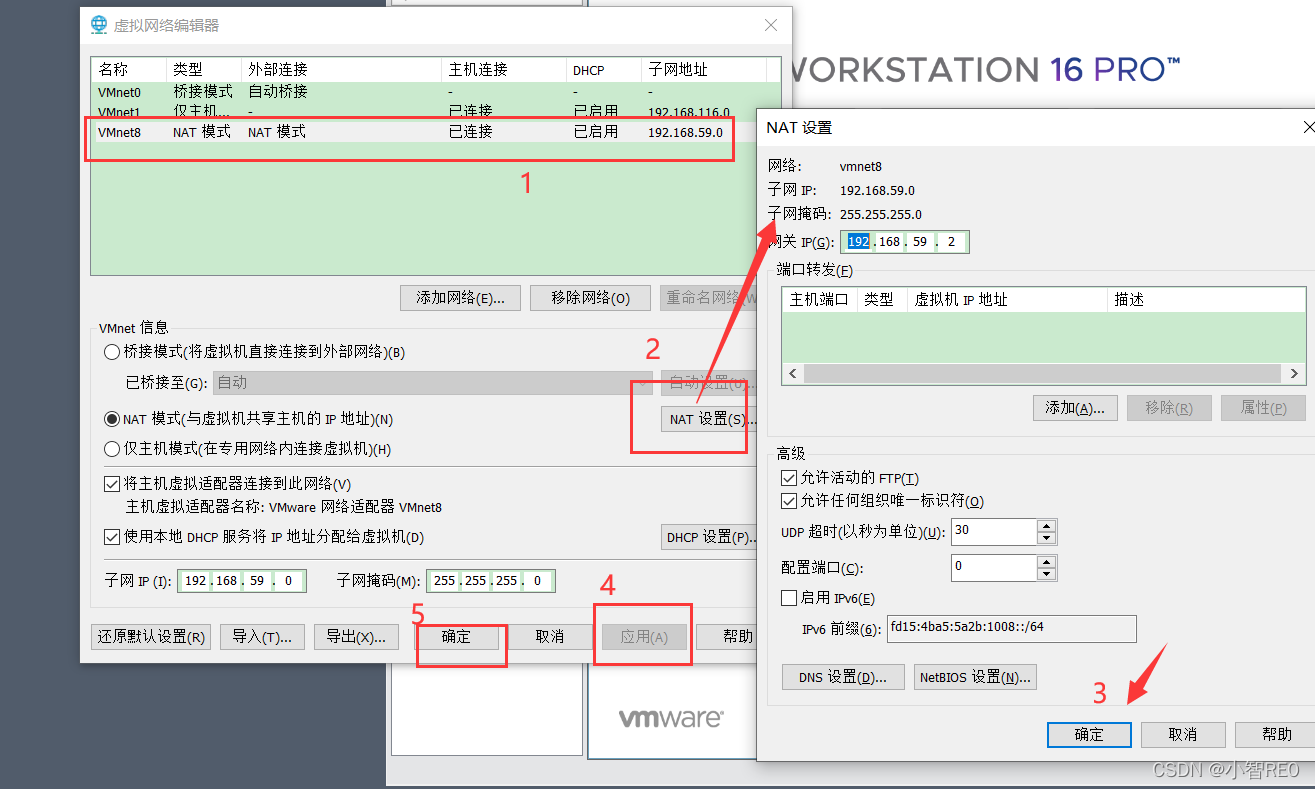Click the 虚拟机 IP 地址 column header
1315x789 pixels.
coord(1007,299)
